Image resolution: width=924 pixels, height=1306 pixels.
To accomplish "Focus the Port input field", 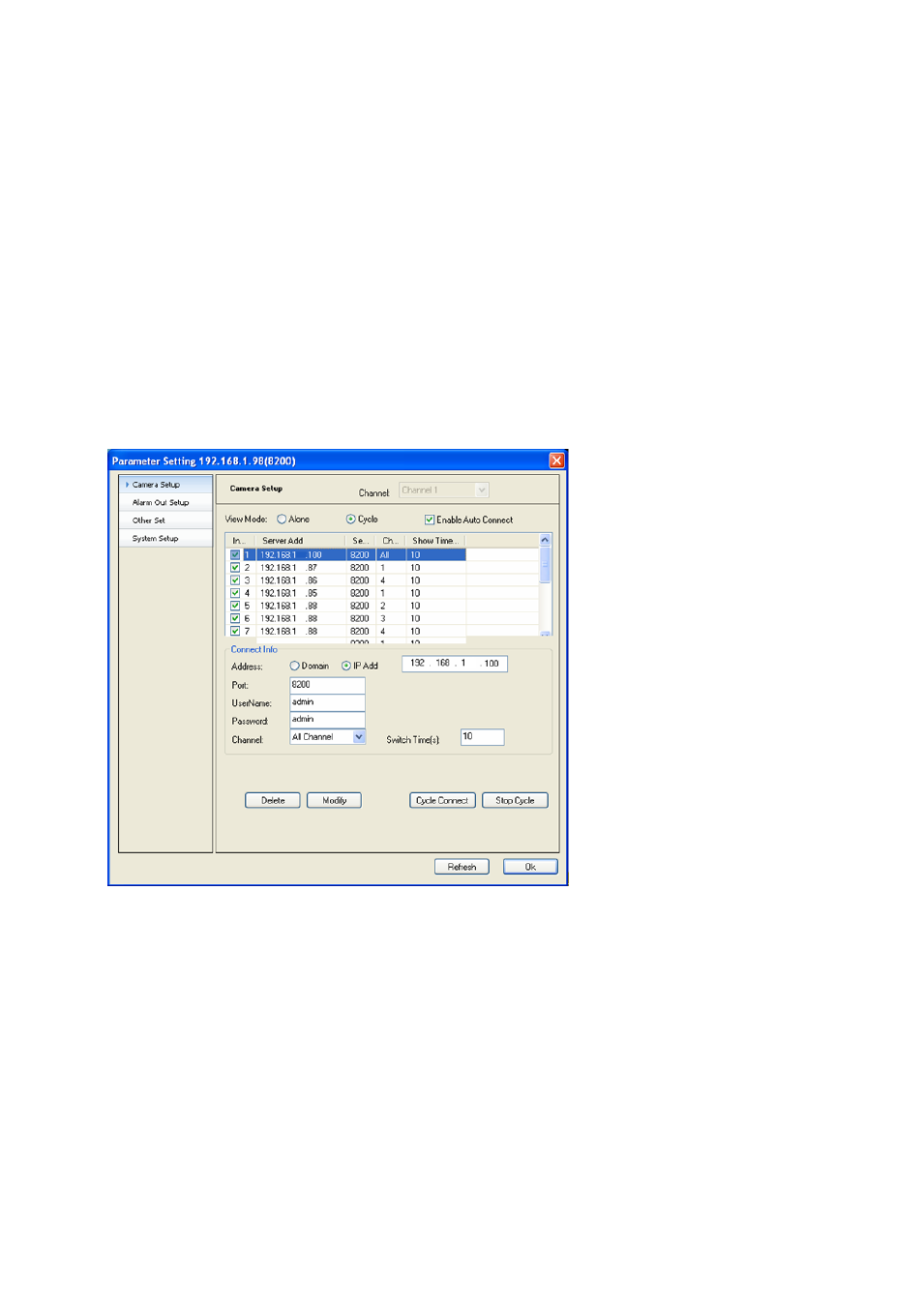I will [327, 685].
